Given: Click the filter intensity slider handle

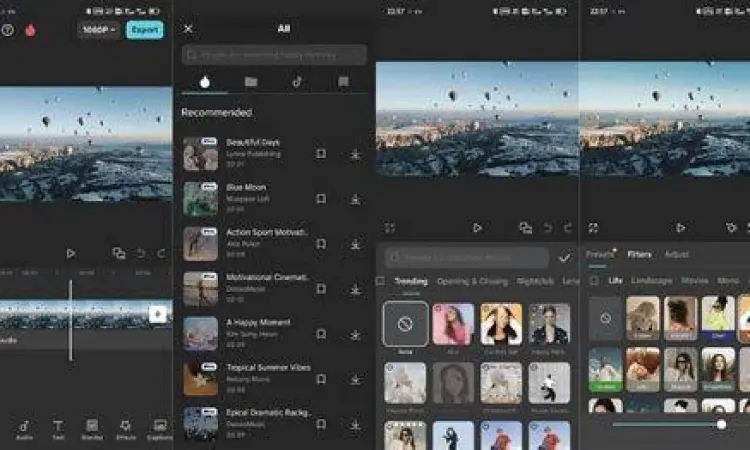Looking at the screenshot, I should tap(721, 424).
